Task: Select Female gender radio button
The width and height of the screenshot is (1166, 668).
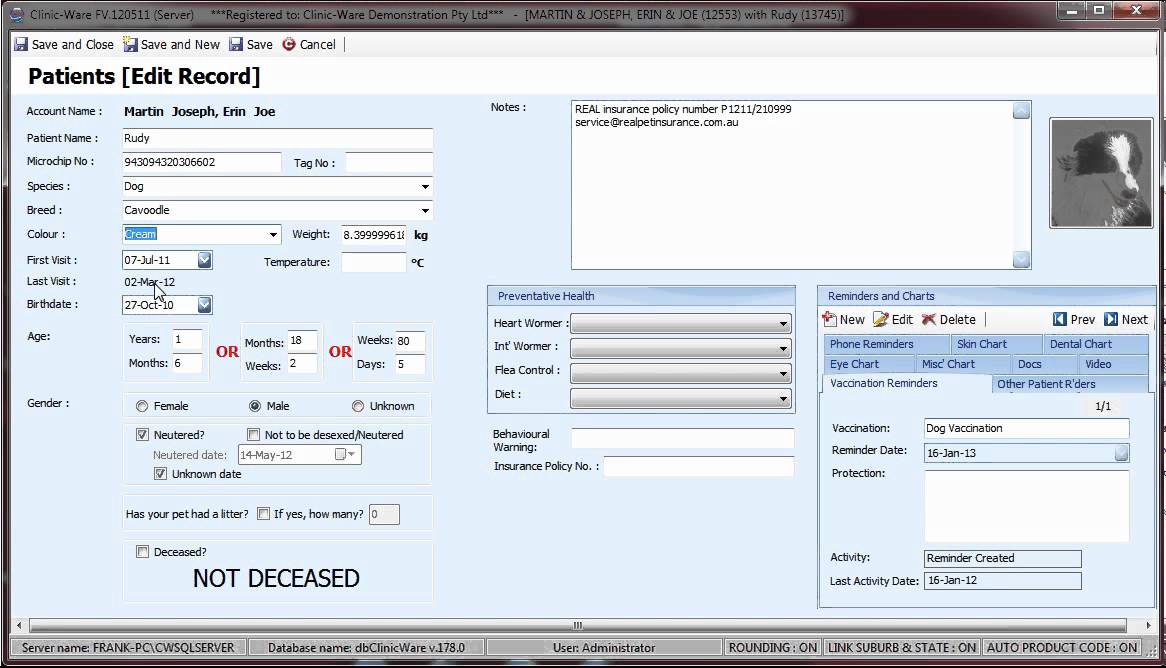Action: tap(142, 406)
